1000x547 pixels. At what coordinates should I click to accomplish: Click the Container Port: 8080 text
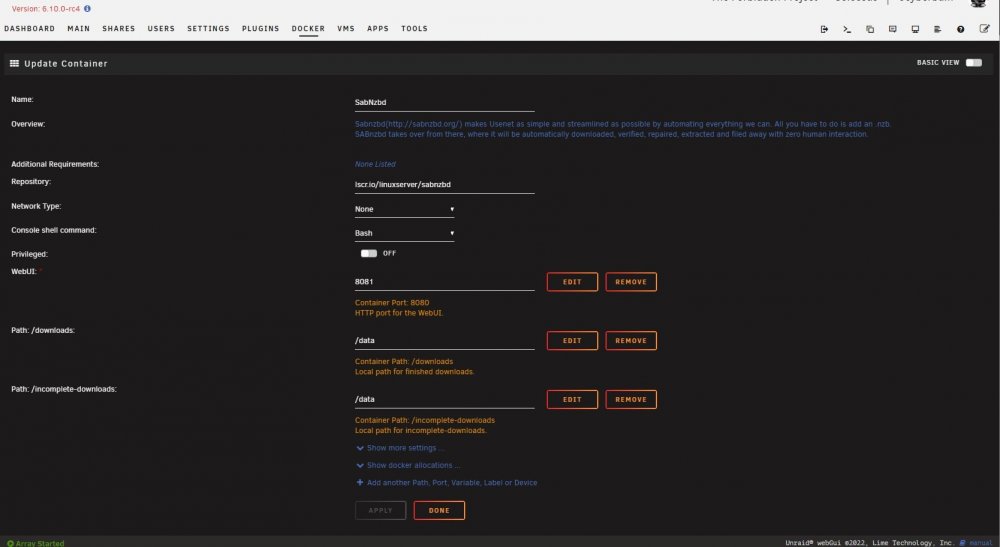pyautogui.click(x=392, y=303)
